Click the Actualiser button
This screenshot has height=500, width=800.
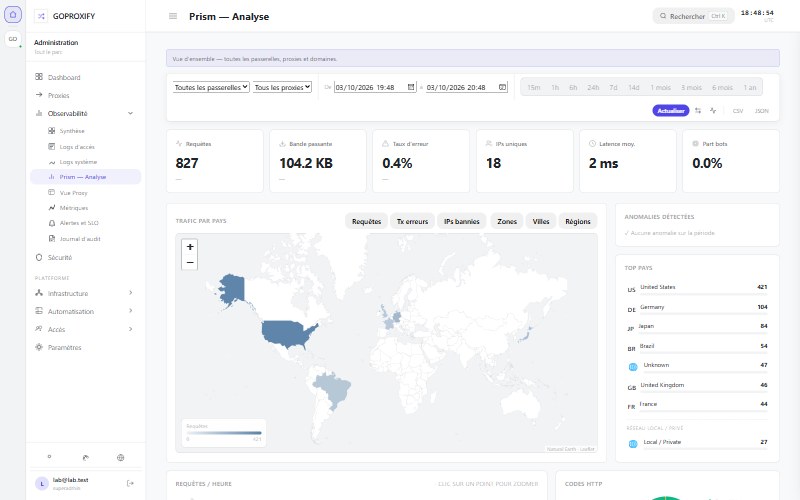coord(670,111)
